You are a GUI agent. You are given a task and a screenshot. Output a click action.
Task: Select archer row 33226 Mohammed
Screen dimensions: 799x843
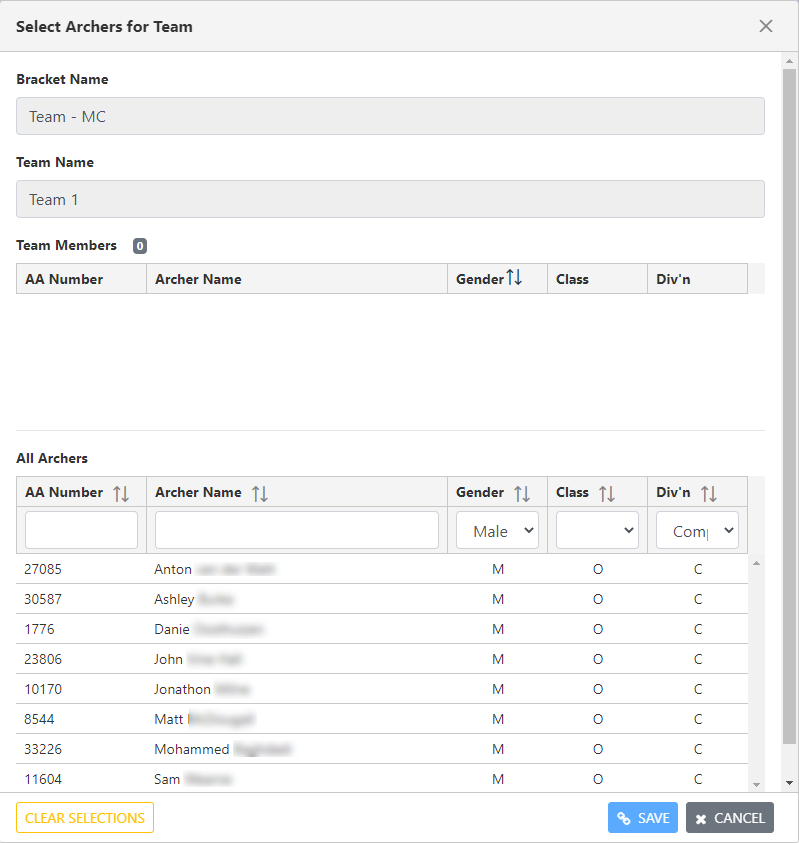point(382,749)
